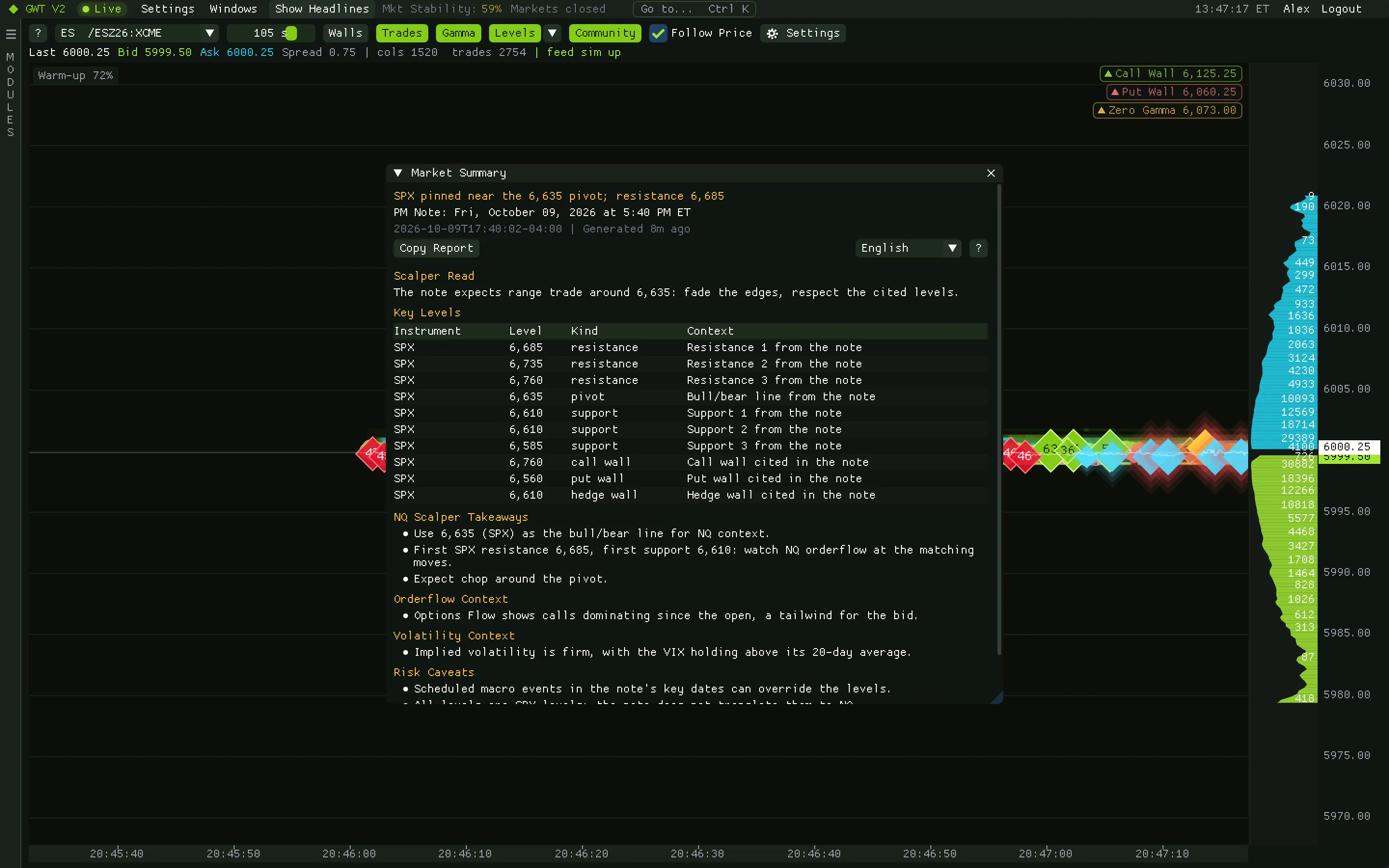Viewport: 1389px width, 868px height.
Task: Open the English language dropdown
Action: pyautogui.click(x=908, y=248)
